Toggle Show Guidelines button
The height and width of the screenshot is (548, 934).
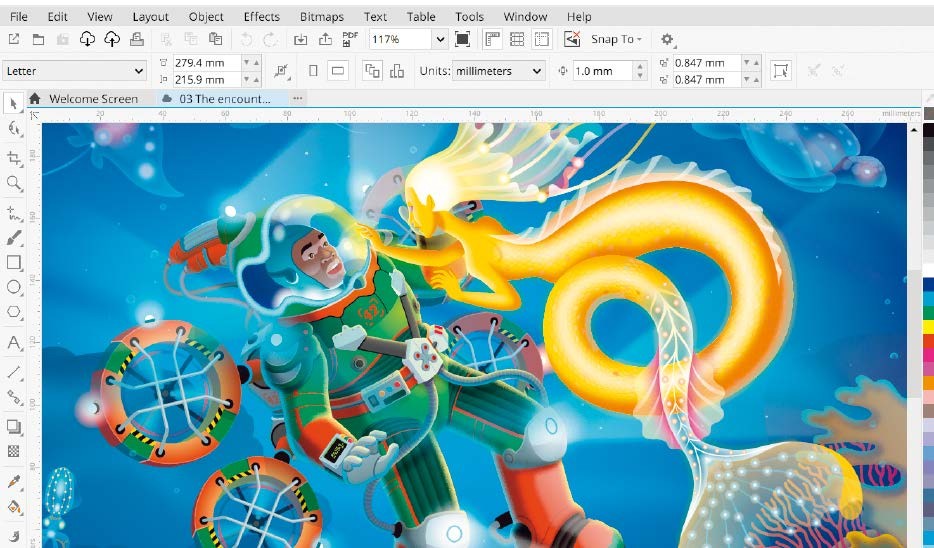click(x=541, y=39)
